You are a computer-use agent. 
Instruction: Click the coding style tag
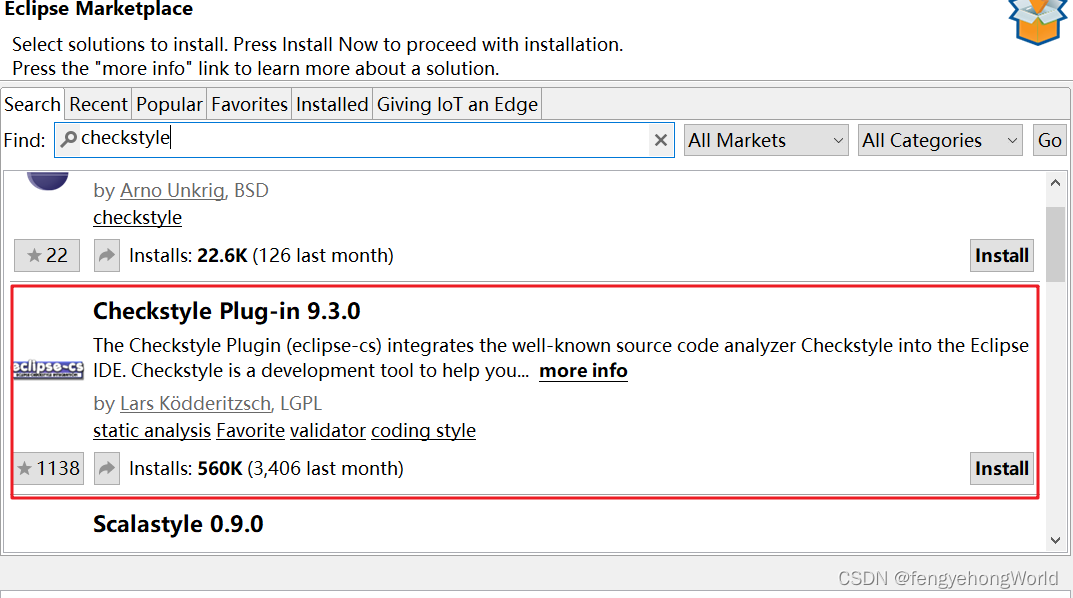point(424,430)
